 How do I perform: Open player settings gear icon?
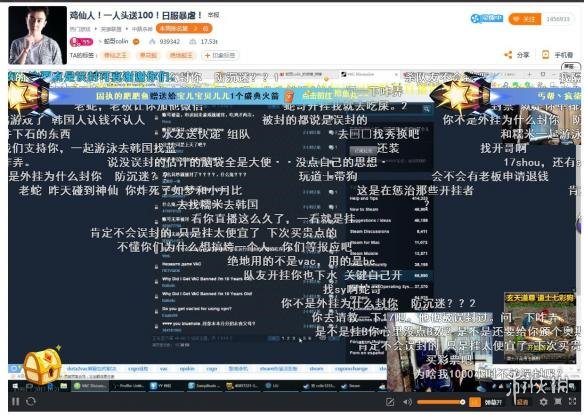(543, 402)
